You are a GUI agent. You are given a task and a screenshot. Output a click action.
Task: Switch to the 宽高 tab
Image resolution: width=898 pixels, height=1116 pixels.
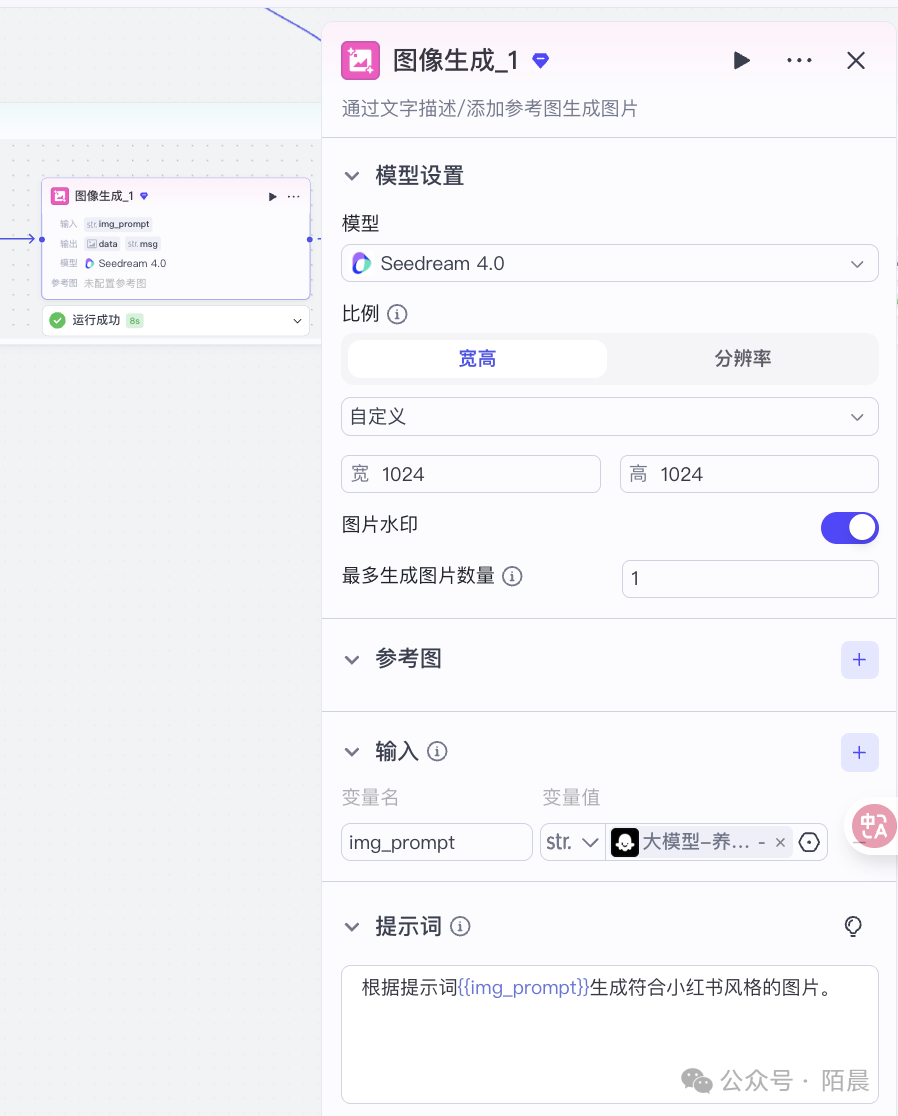pos(477,359)
